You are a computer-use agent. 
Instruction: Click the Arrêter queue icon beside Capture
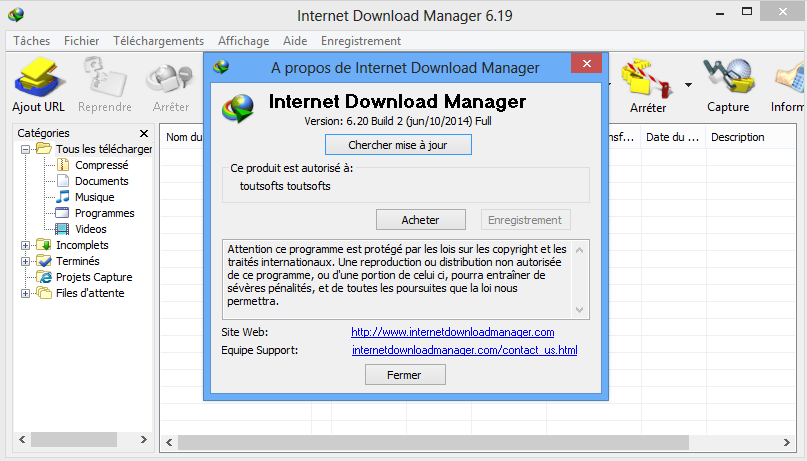click(647, 78)
